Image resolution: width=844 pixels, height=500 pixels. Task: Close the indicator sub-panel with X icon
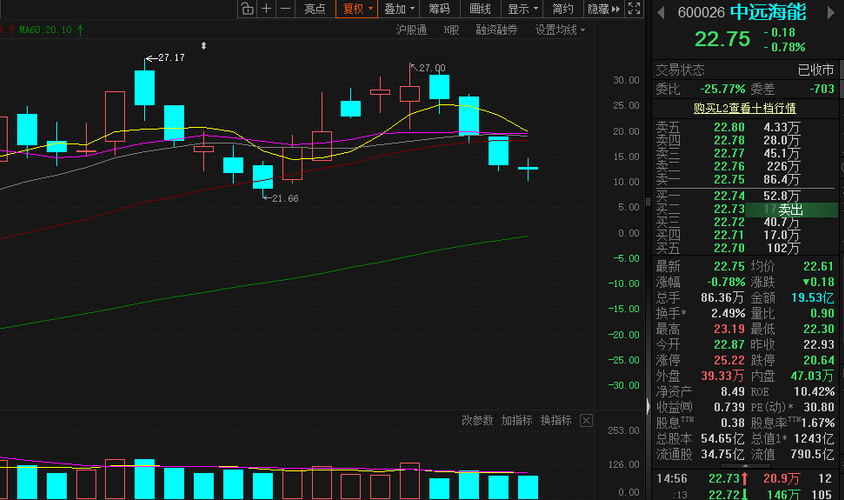[586, 420]
